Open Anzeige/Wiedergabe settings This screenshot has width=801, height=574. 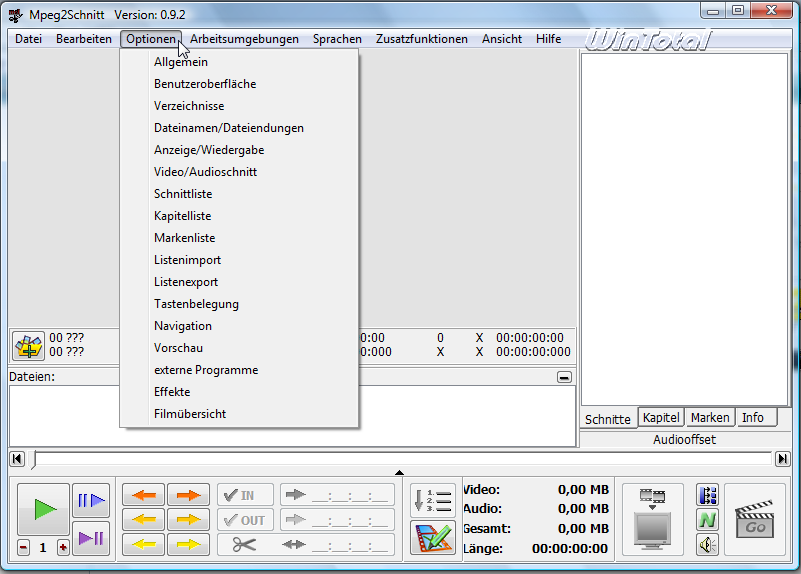point(239,150)
